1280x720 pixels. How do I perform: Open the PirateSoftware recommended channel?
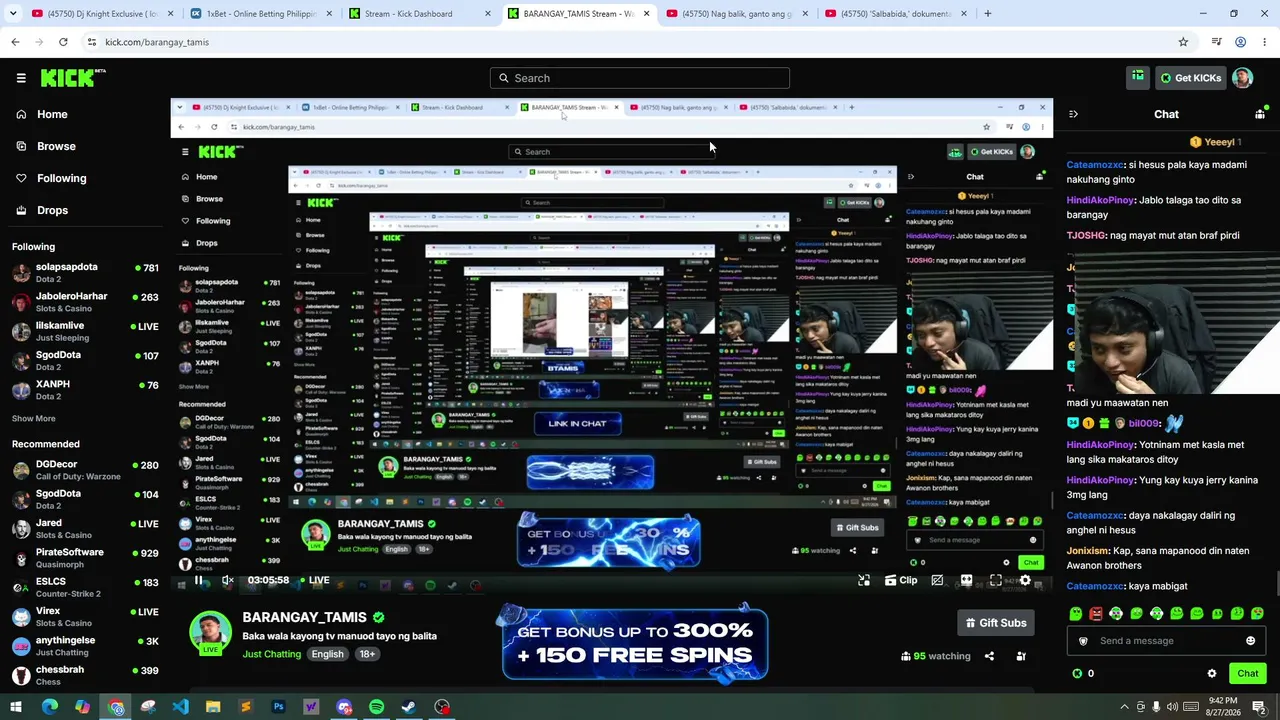tap(85, 557)
